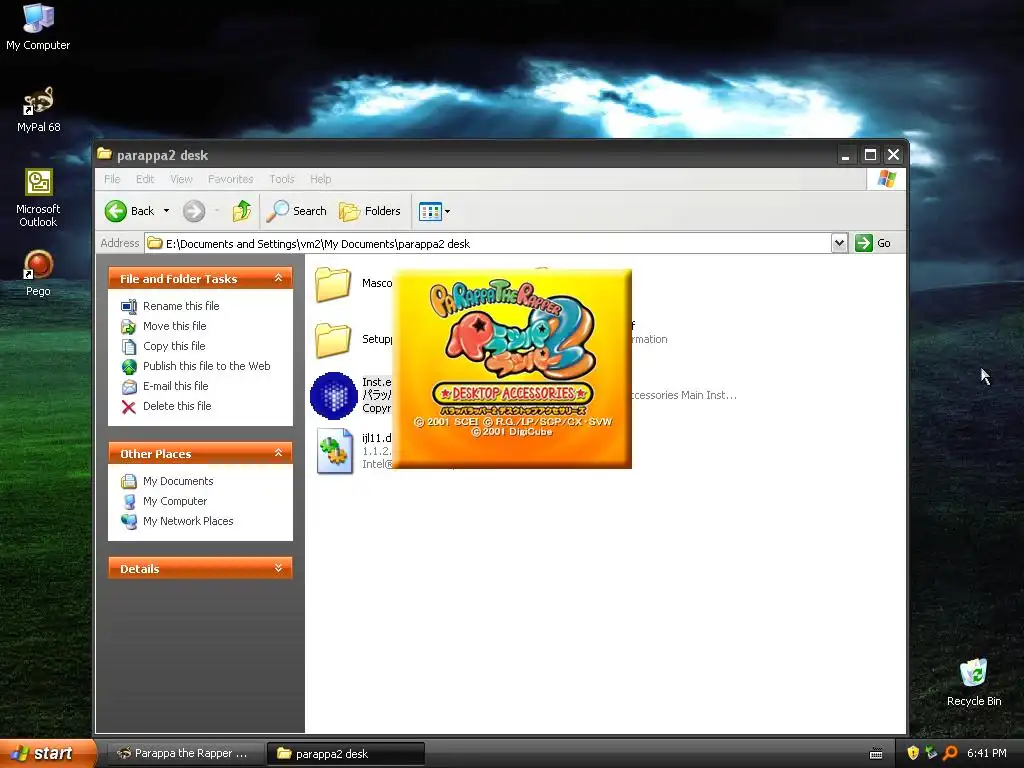
Task: Click the red X Delete icon
Action: pyautogui.click(x=129, y=407)
